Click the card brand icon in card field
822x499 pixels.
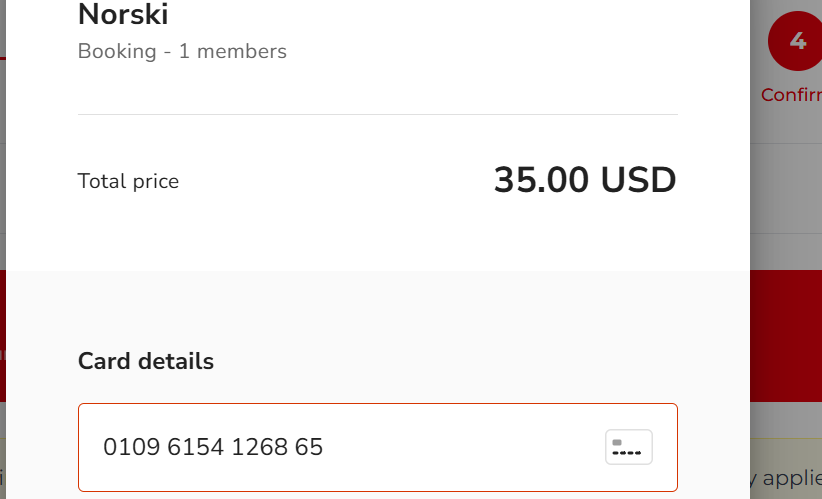(629, 447)
